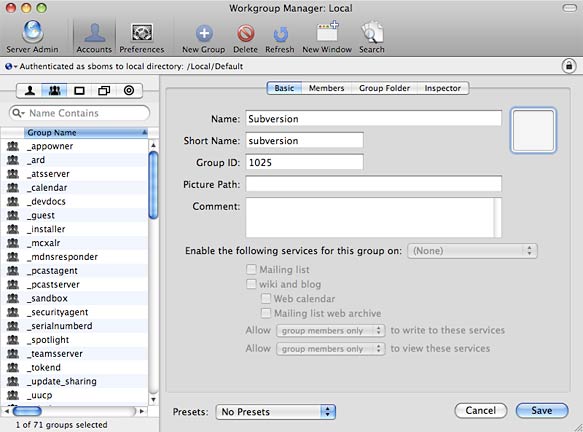Open Server Admin from the toolbar
The height and width of the screenshot is (432, 583).
[x=32, y=32]
